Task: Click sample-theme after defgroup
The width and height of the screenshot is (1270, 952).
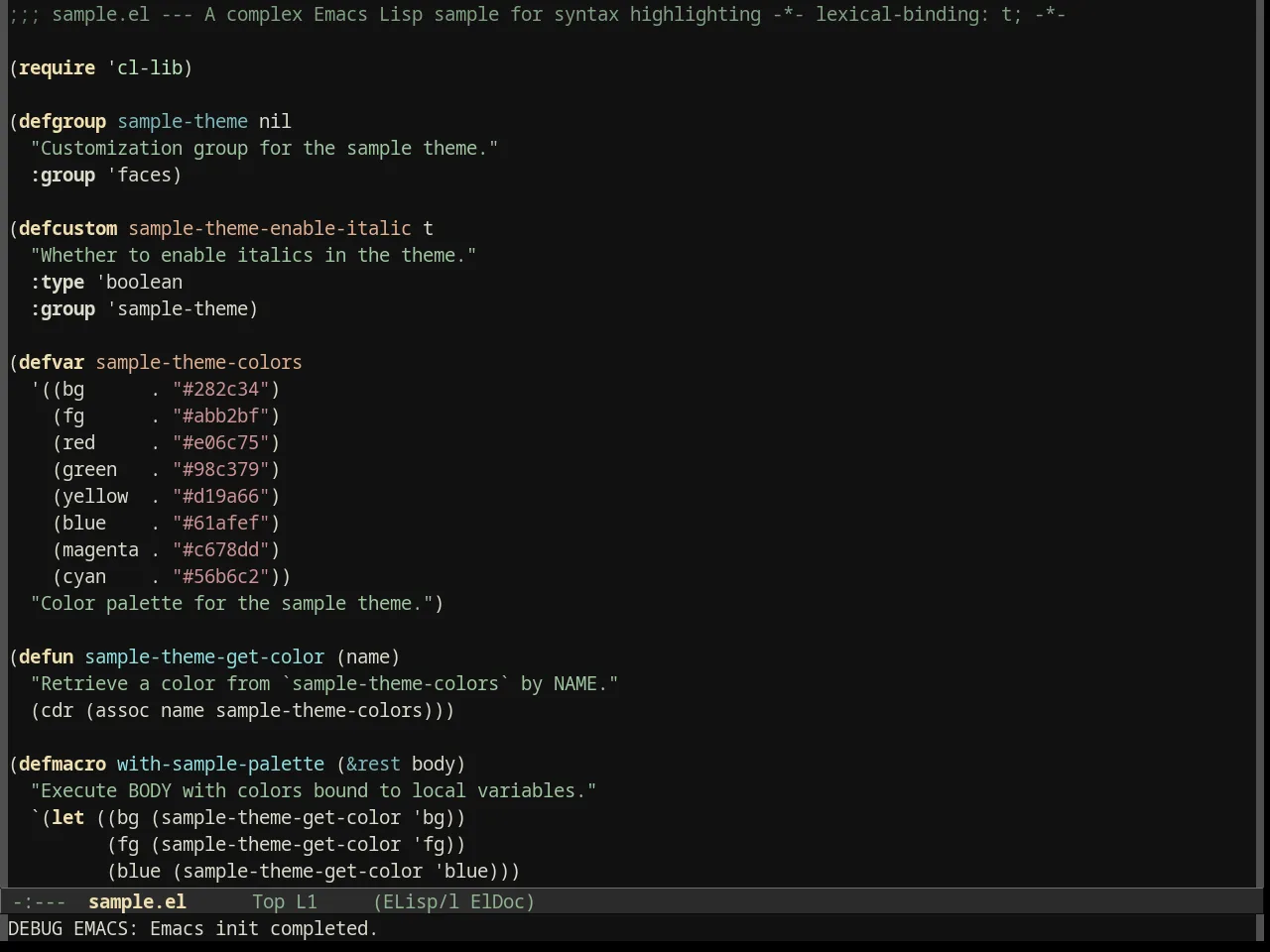Action: coord(183,121)
